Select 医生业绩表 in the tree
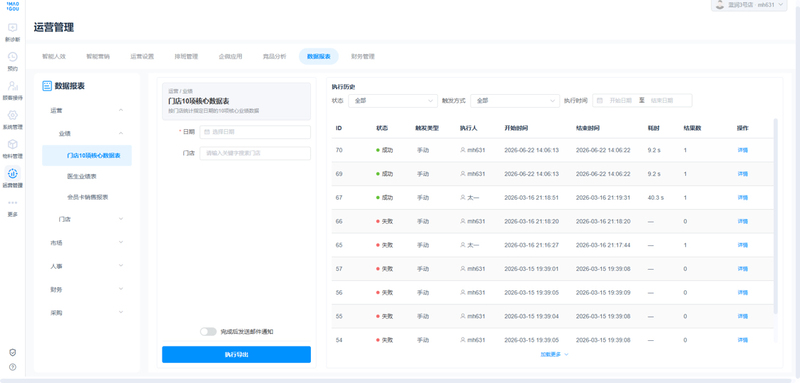 click(x=82, y=176)
